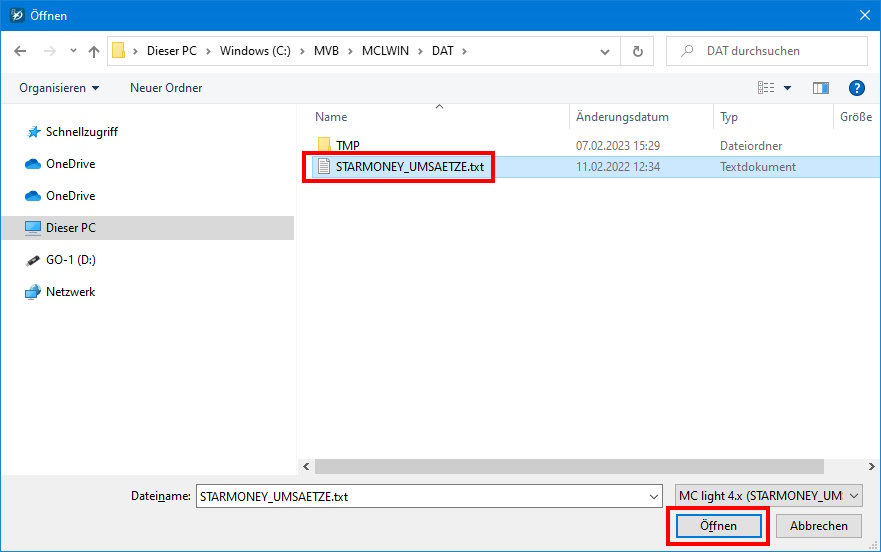Go back with the left arrow
The image size is (881, 552).
[x=20, y=51]
